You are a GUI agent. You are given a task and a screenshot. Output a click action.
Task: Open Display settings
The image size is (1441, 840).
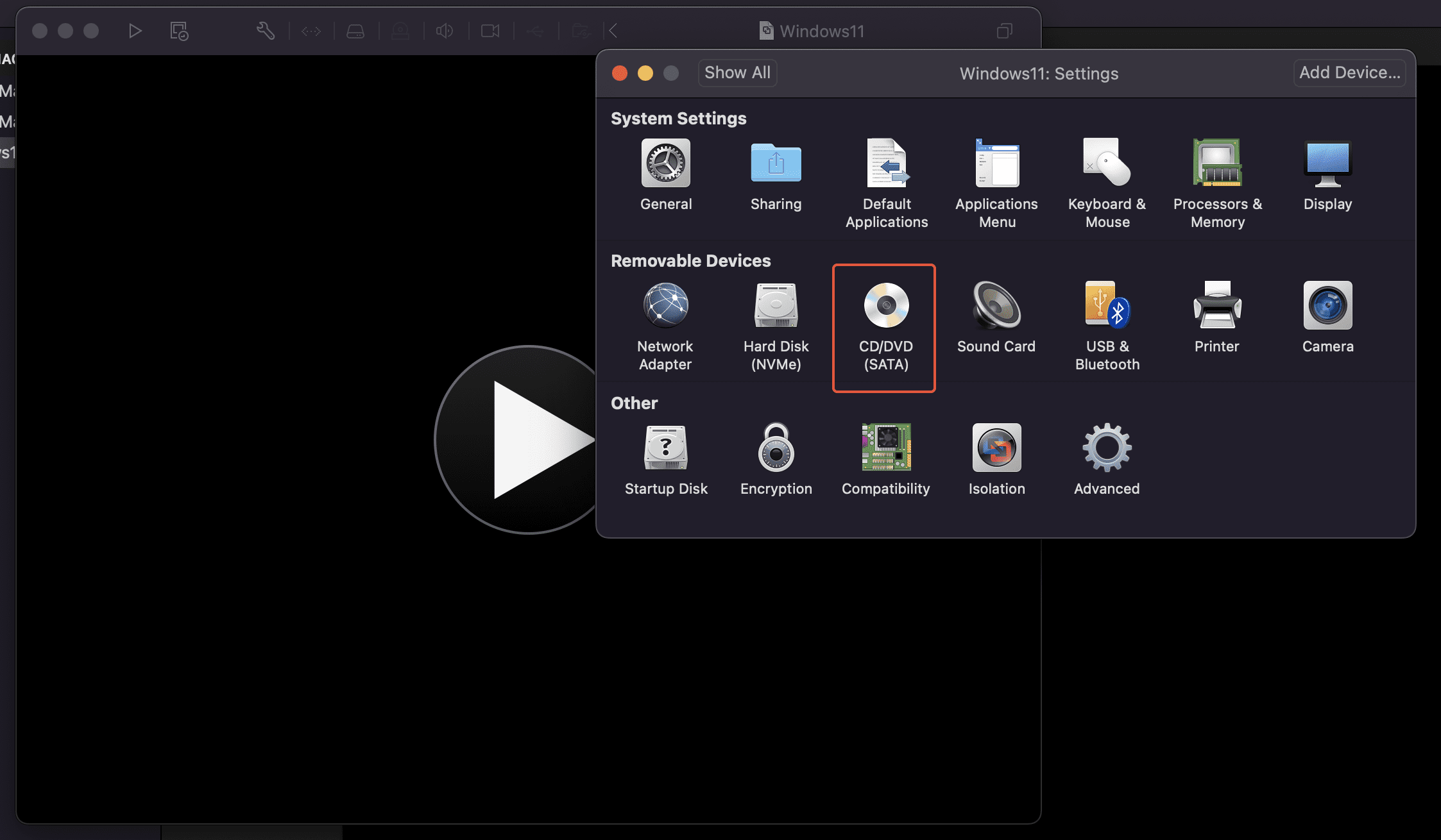click(1328, 176)
